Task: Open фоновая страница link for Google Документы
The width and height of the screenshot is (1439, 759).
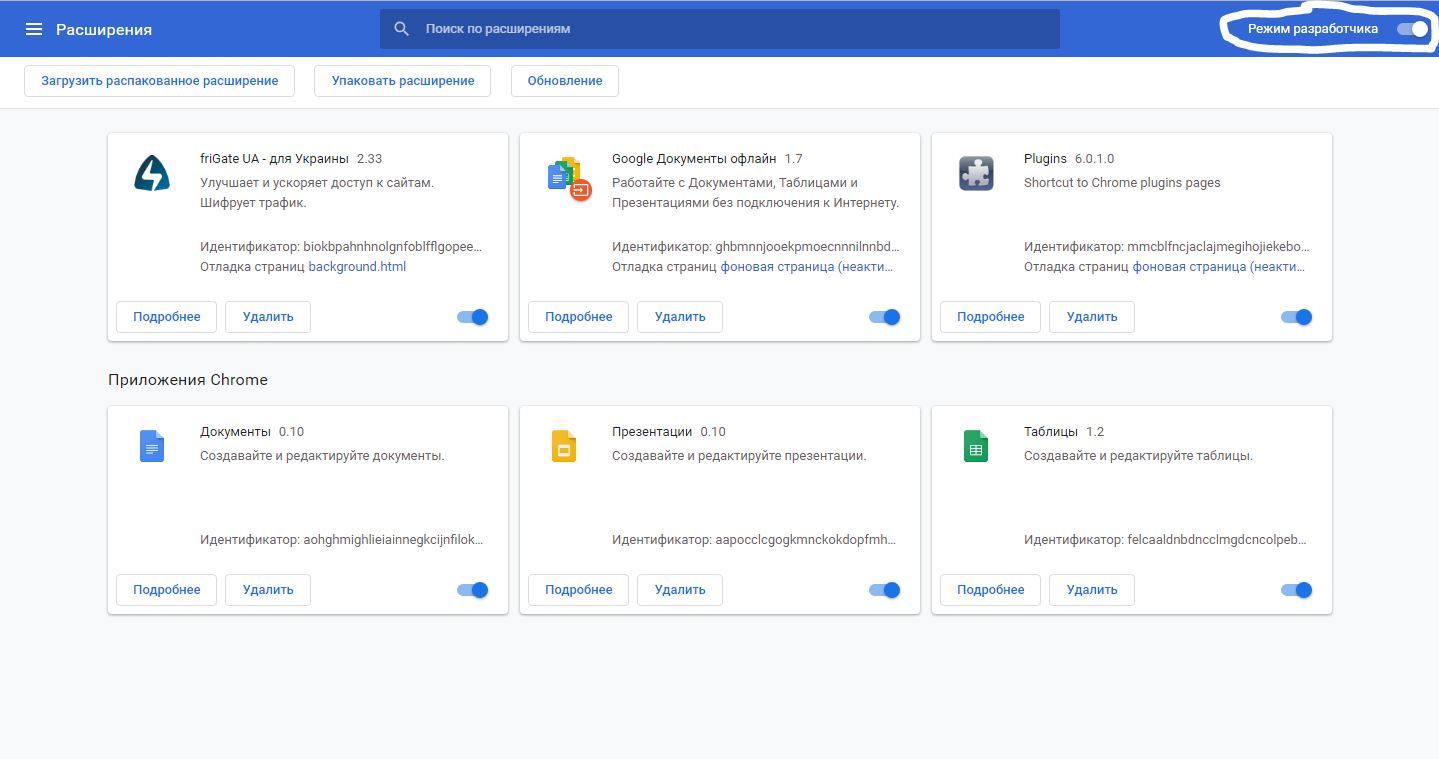Action: pos(807,267)
